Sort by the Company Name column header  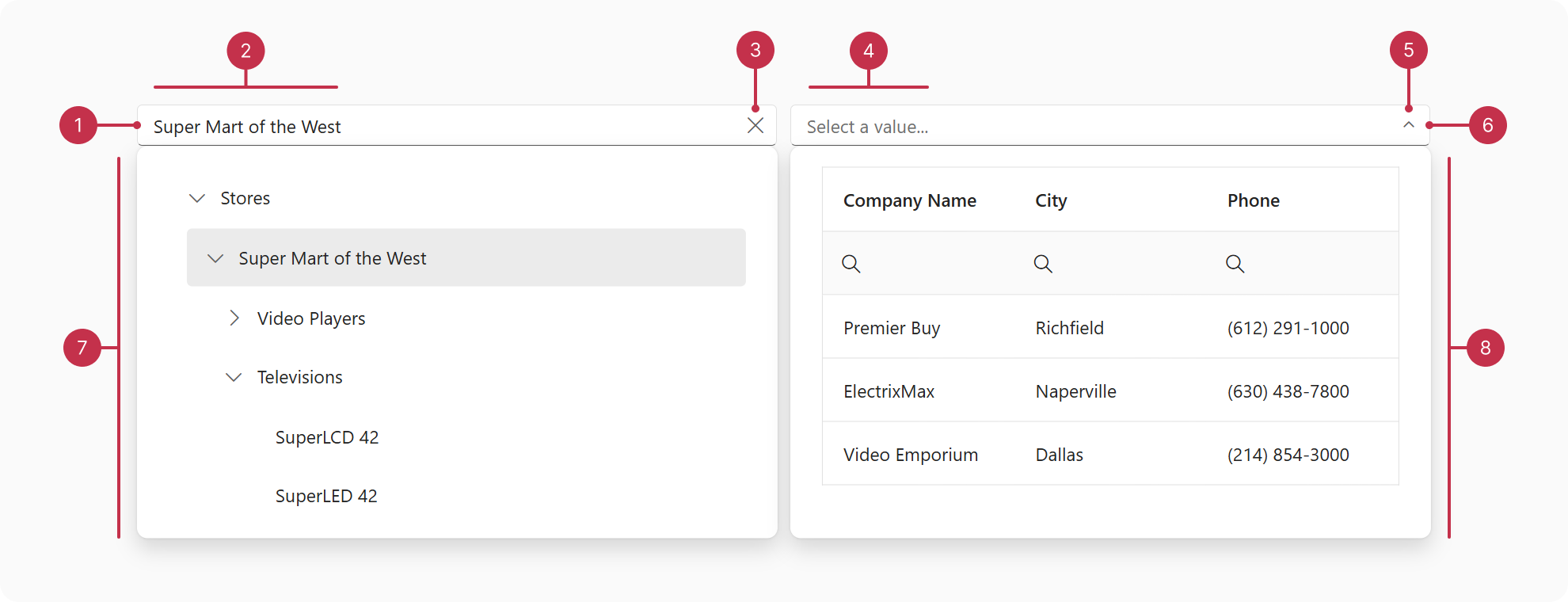click(x=909, y=200)
